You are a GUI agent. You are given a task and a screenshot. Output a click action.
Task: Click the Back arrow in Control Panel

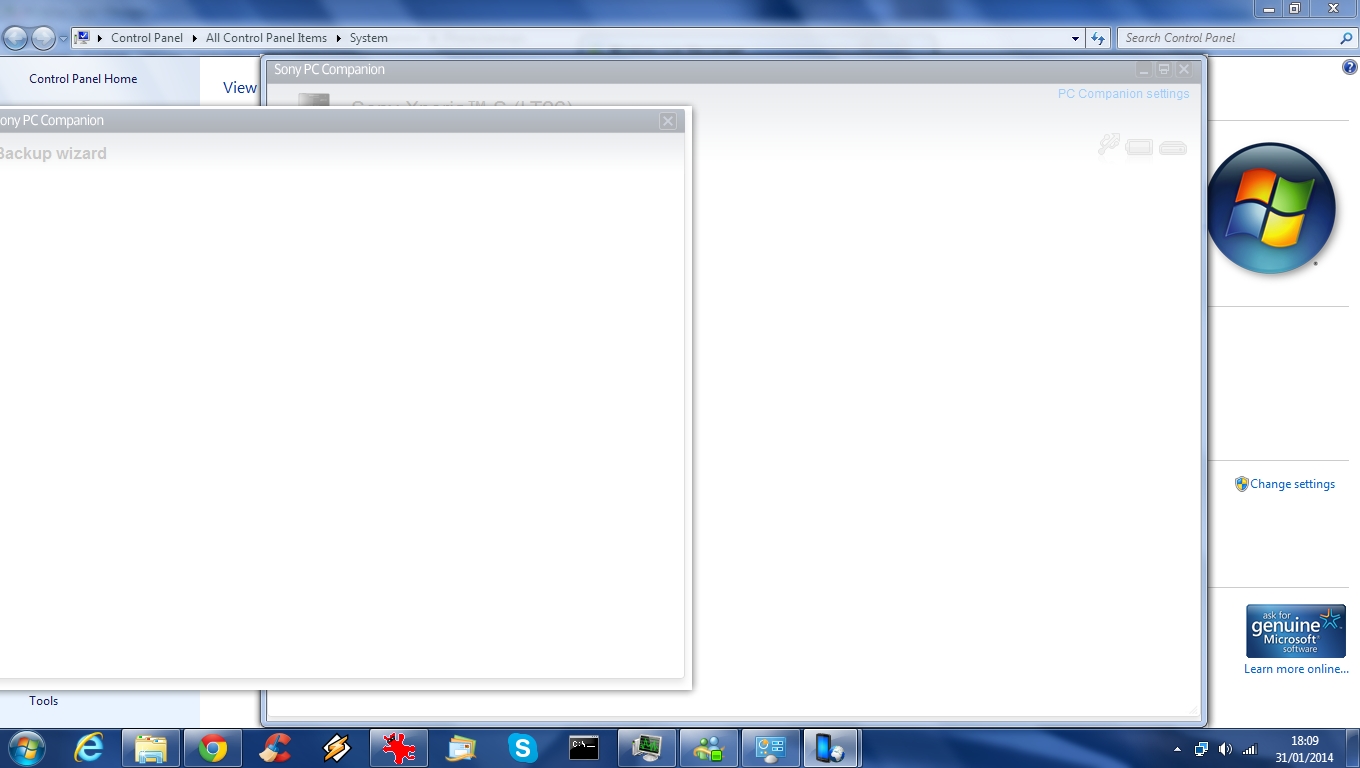point(15,38)
